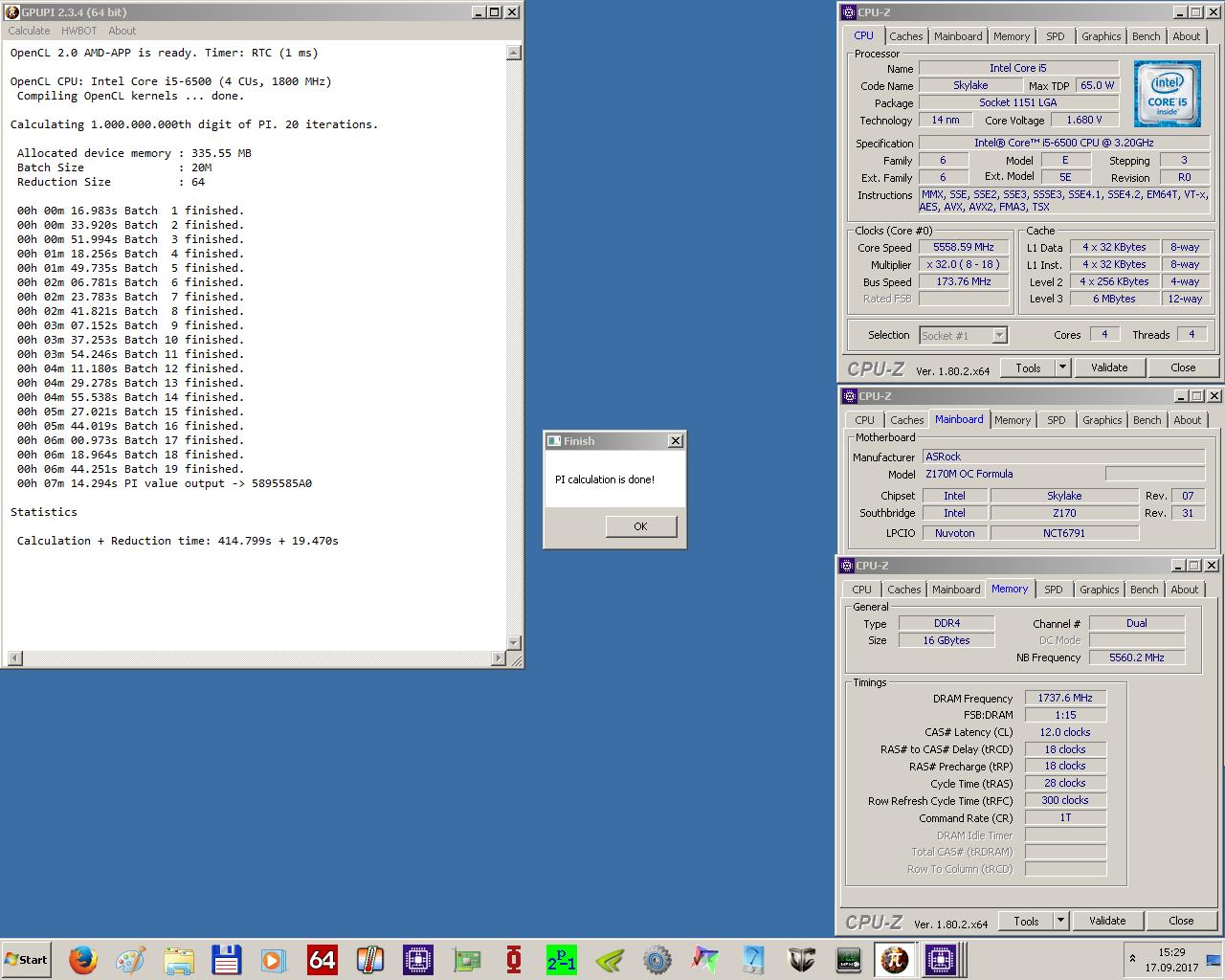Image resolution: width=1225 pixels, height=980 pixels.
Task: Show hidden tray icons chevron
Action: click(x=1132, y=959)
